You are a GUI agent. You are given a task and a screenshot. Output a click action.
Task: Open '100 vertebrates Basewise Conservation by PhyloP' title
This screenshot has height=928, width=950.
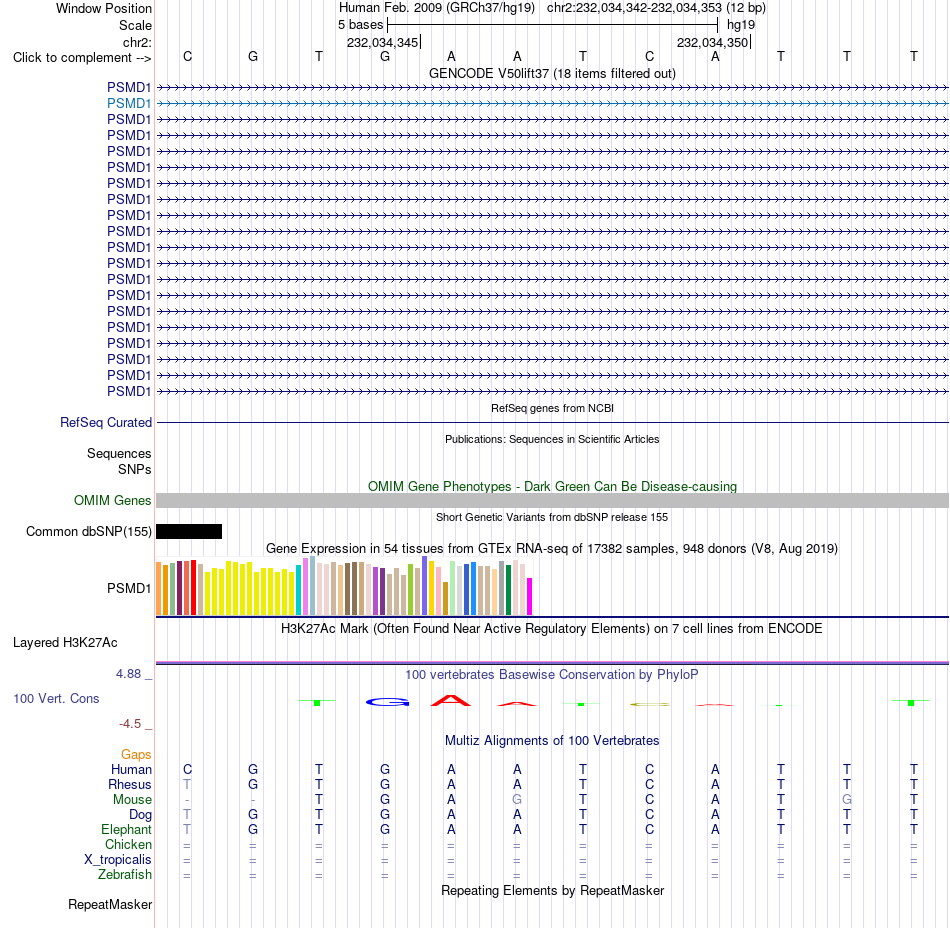pyautogui.click(x=552, y=675)
